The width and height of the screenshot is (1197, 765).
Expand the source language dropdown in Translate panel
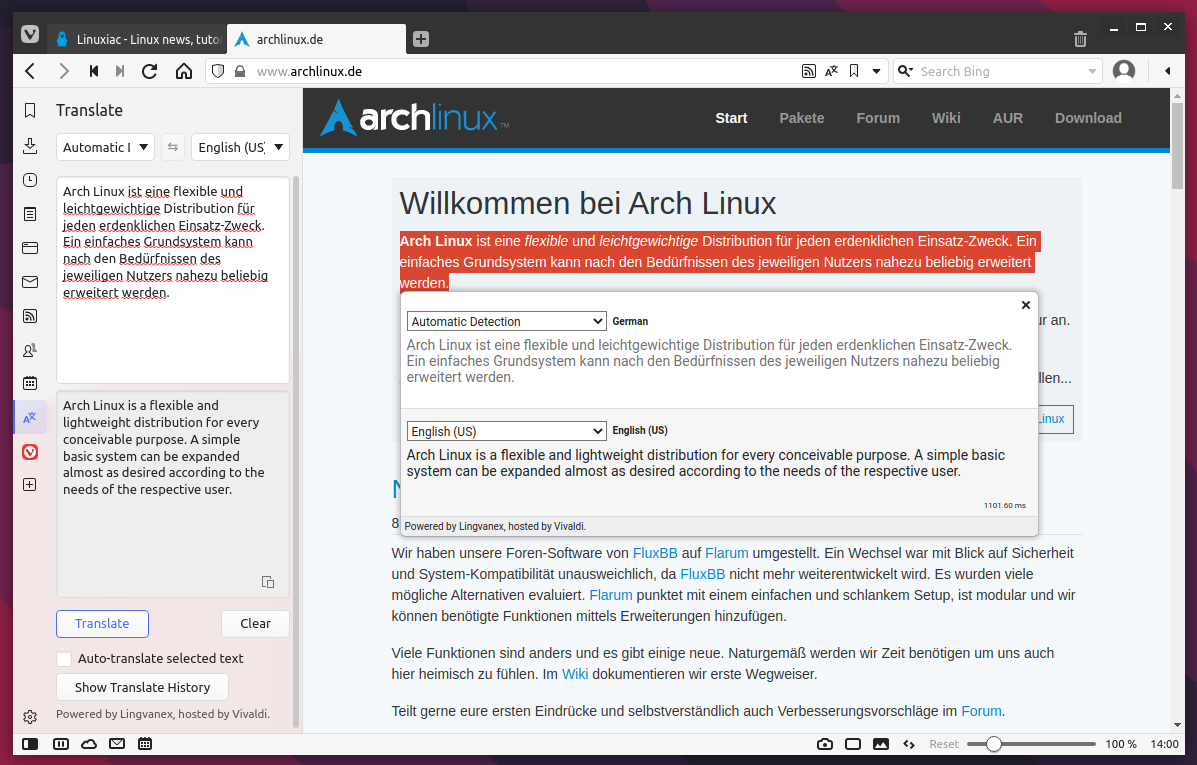(105, 147)
